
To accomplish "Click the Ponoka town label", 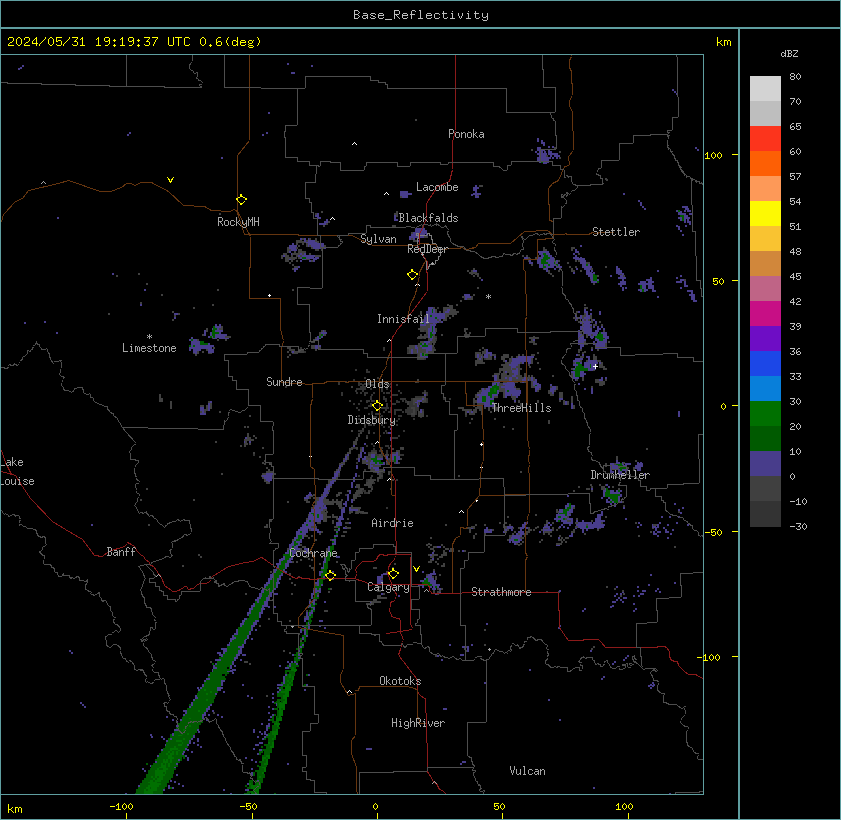I will point(466,134).
